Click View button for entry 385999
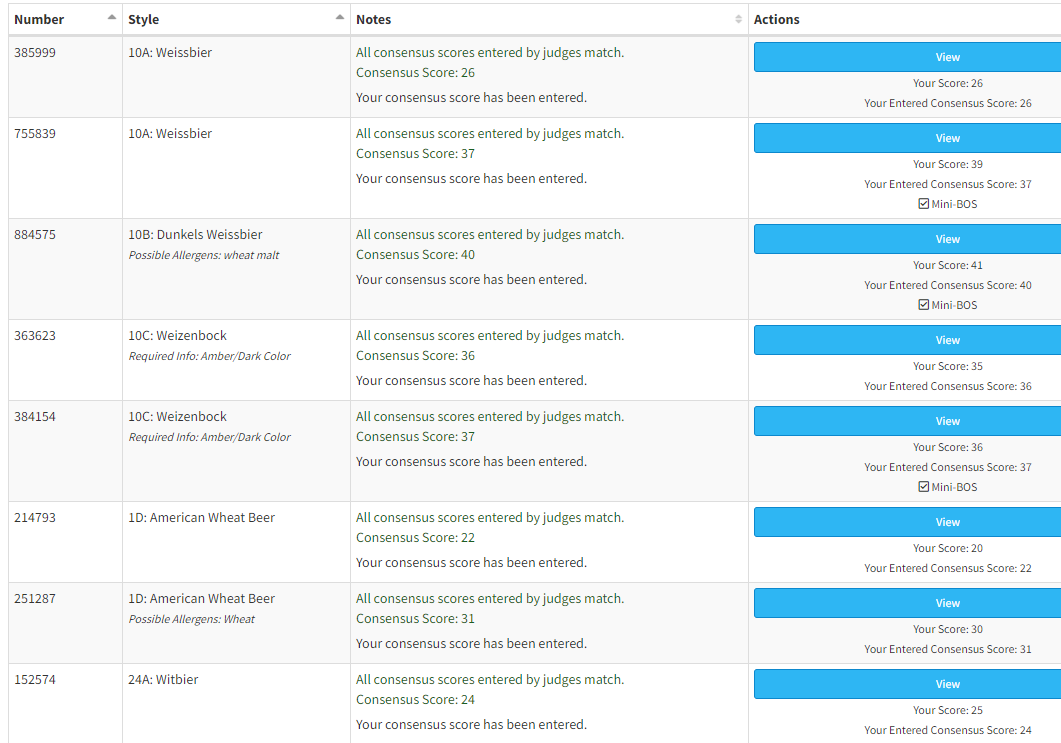The image size is (1061, 743). point(947,57)
